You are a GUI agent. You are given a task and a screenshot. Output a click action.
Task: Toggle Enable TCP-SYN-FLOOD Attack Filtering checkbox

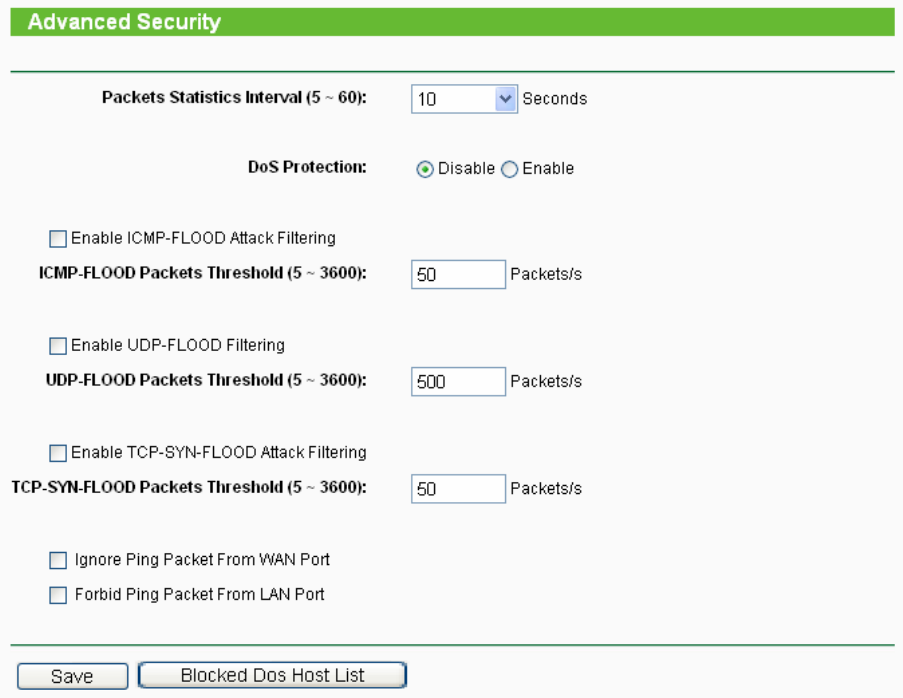(58, 453)
